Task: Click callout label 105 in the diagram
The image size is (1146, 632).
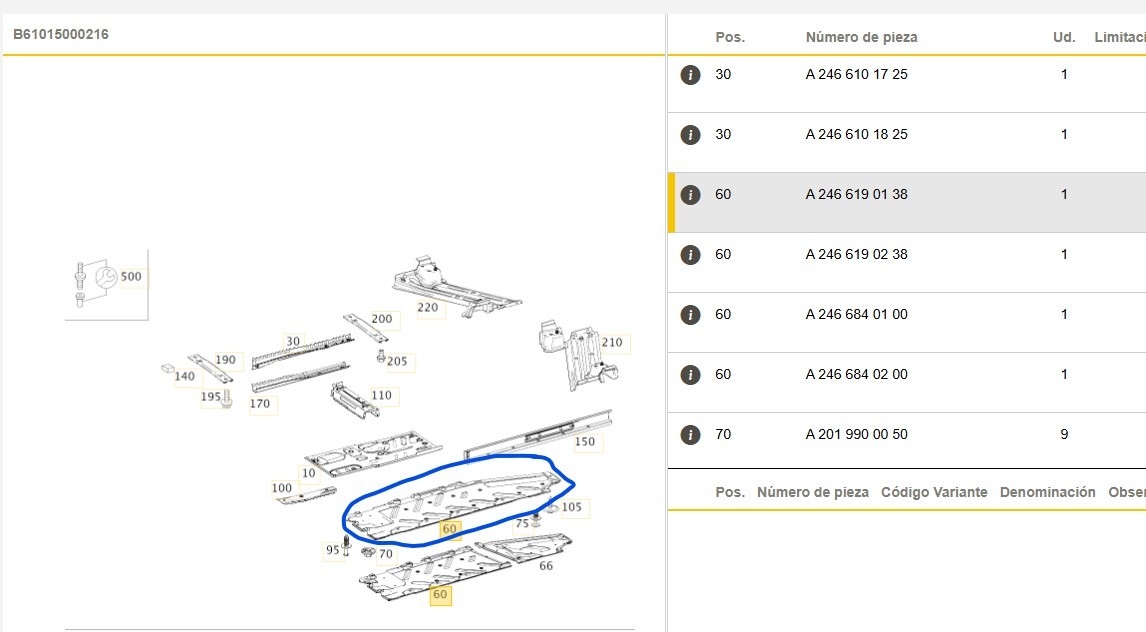Action: tap(571, 507)
